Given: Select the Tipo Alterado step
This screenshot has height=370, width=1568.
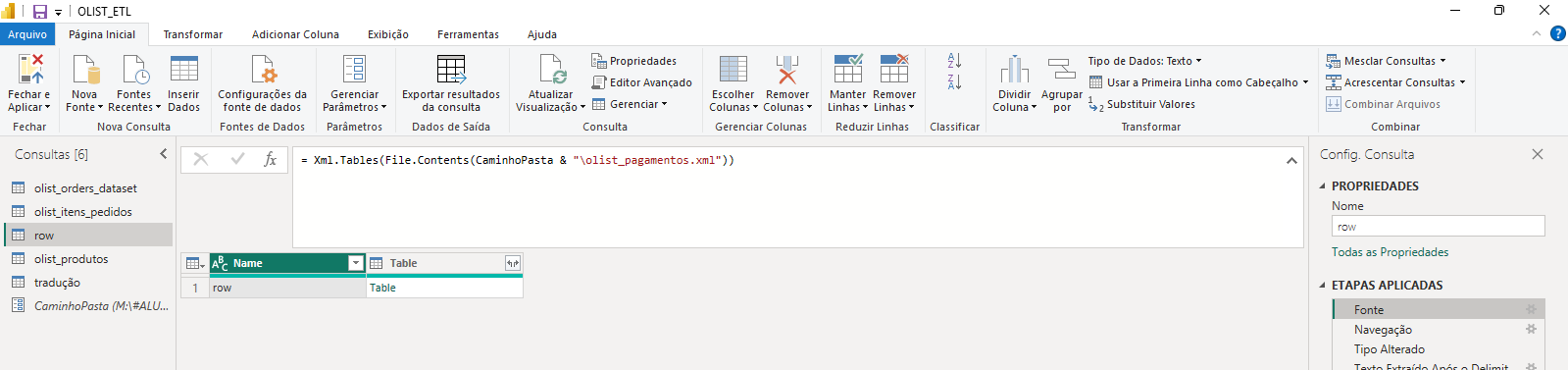Looking at the screenshot, I should pyautogui.click(x=1439, y=349).
